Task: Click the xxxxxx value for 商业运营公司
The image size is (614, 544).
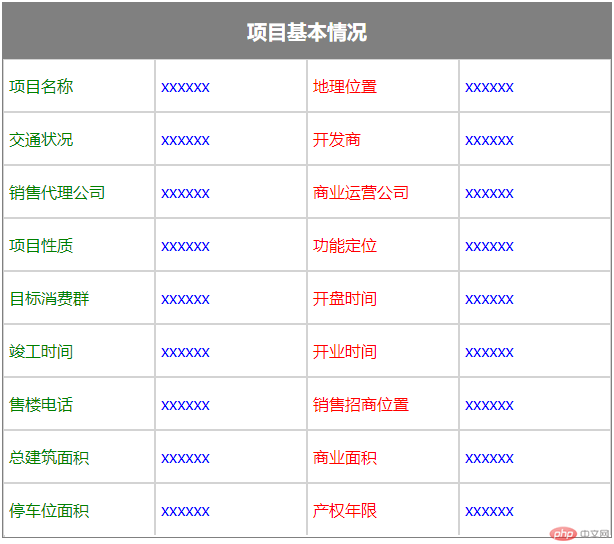Action: 489,193
